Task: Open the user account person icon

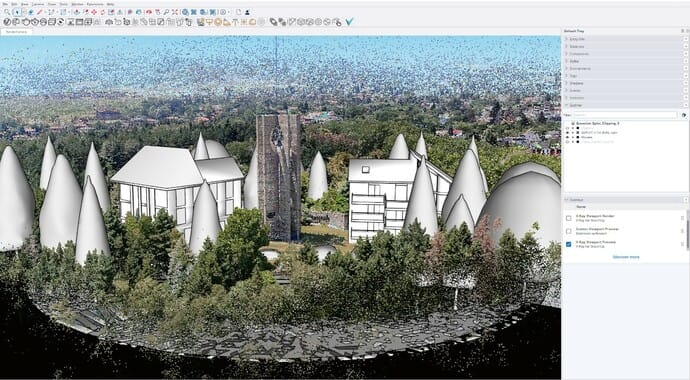Action: (247, 12)
